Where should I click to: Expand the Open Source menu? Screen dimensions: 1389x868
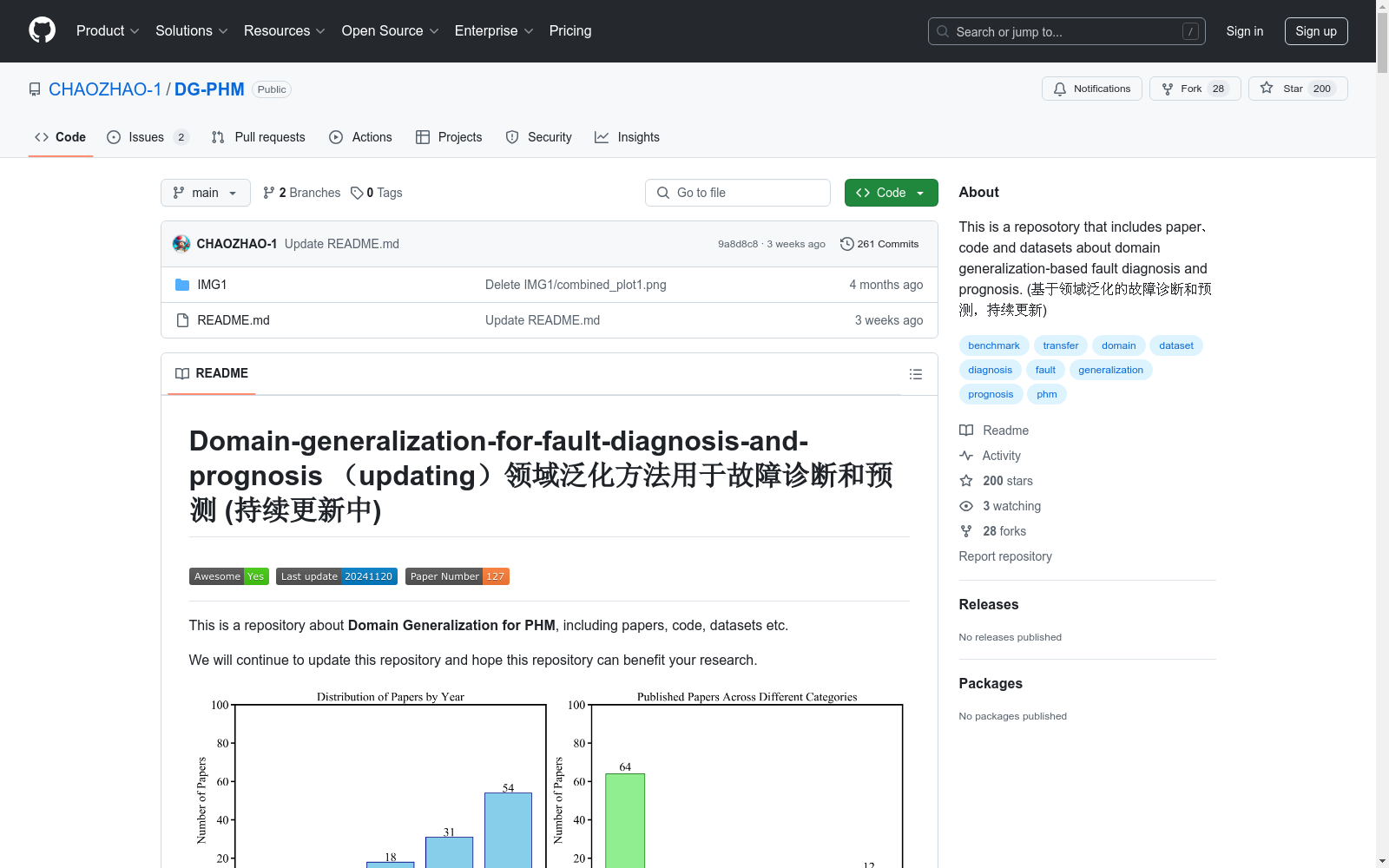[391, 31]
